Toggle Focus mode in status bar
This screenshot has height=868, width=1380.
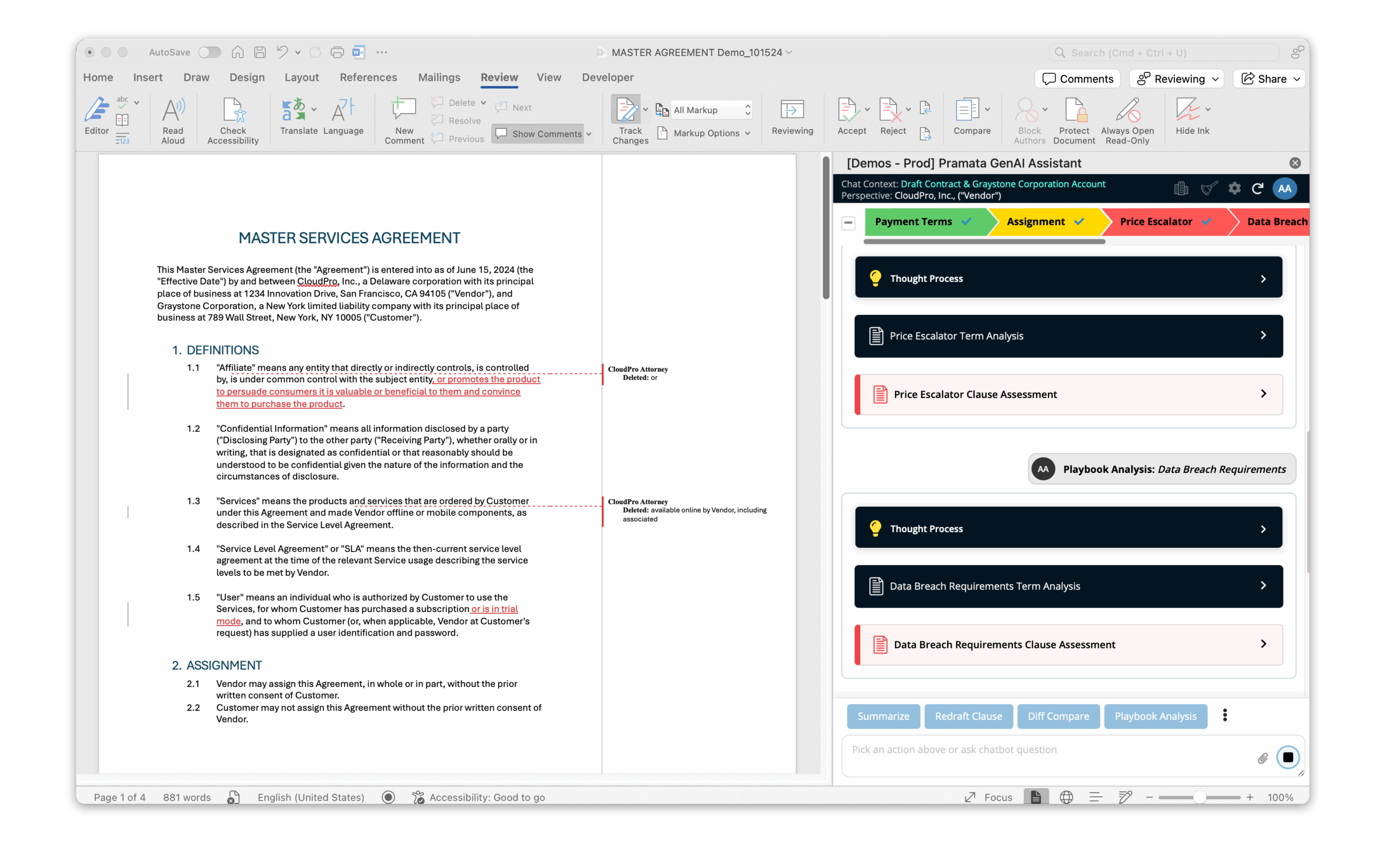(x=988, y=797)
